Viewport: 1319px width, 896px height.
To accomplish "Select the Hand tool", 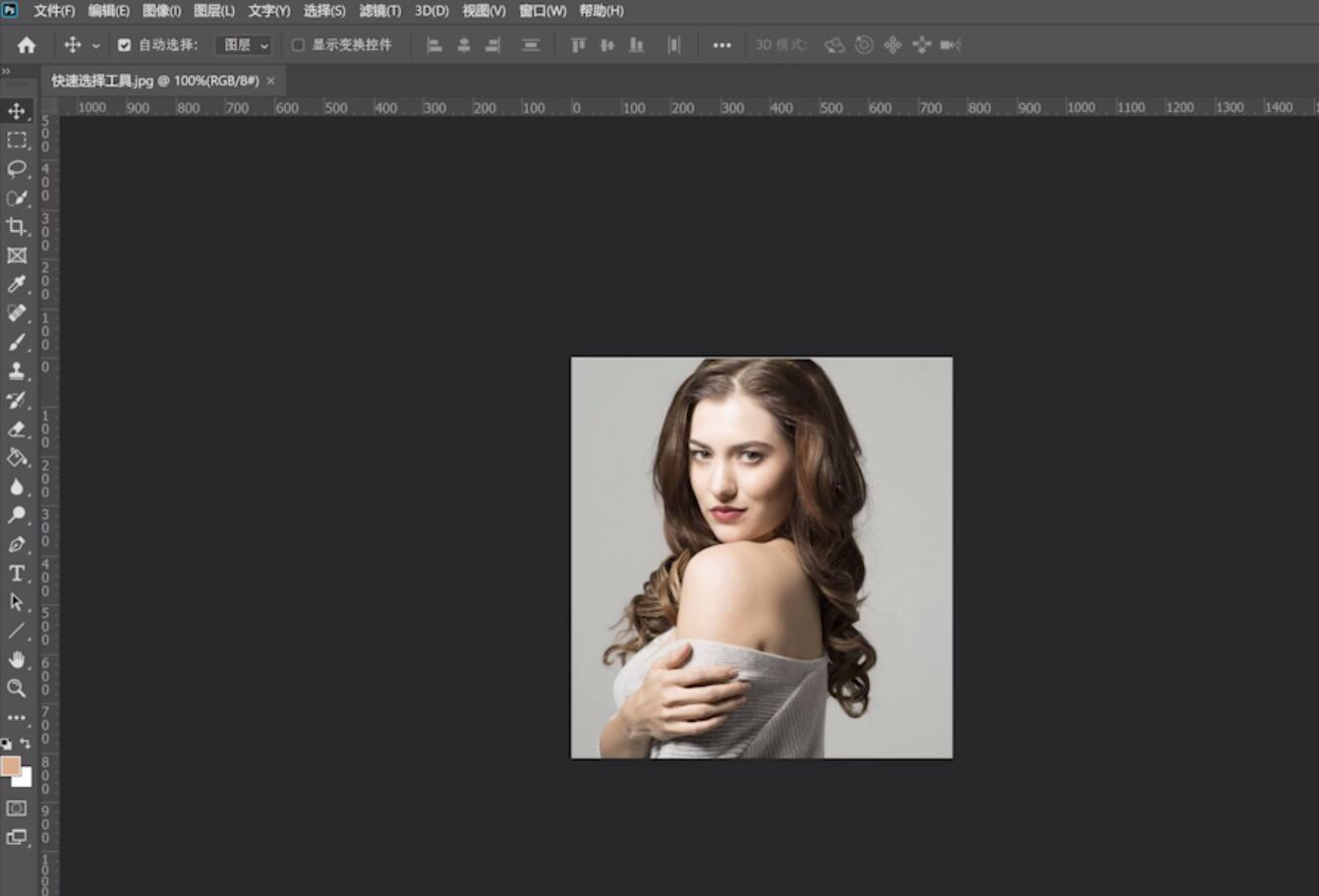I will (17, 659).
